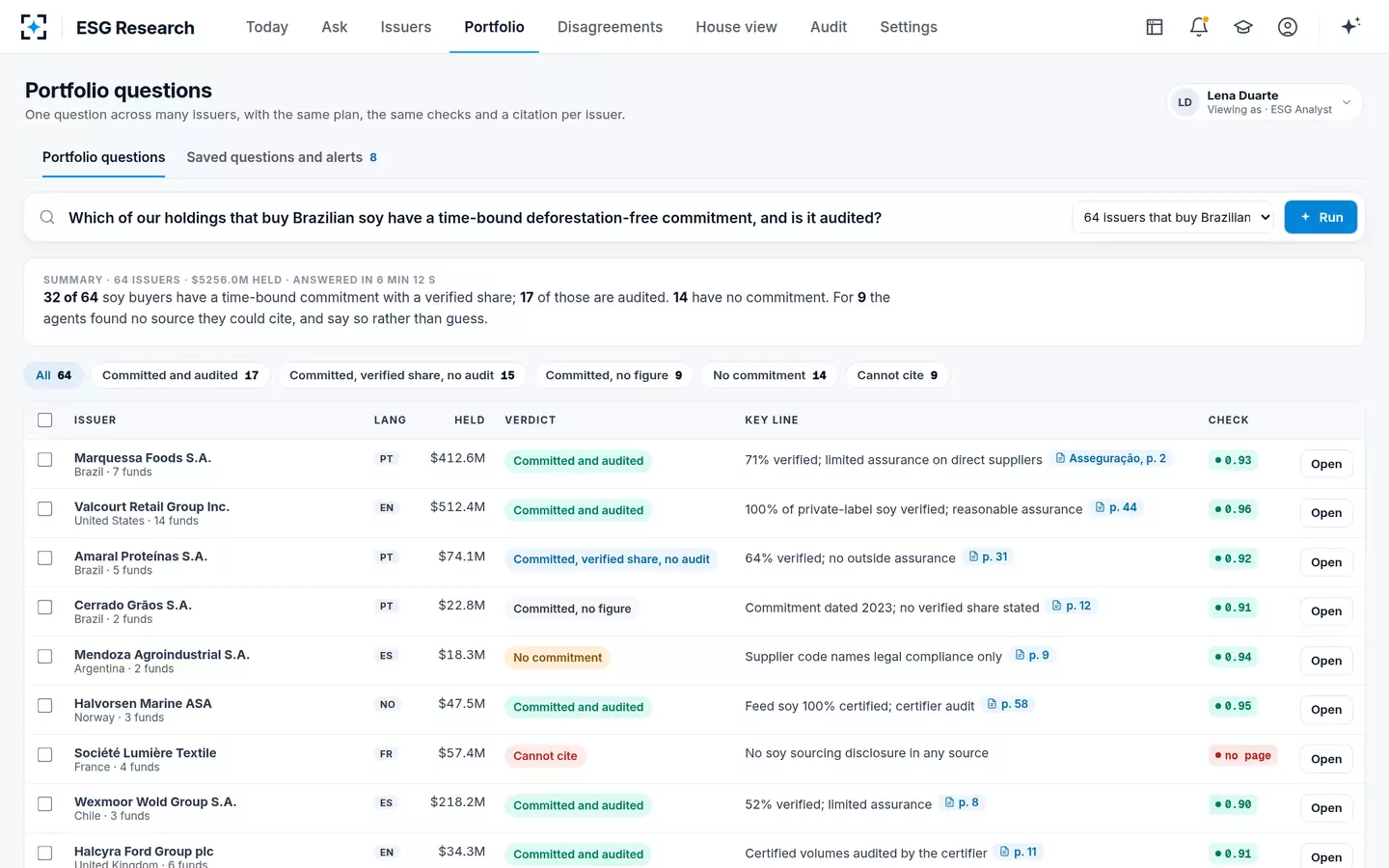Open the Asseguração, p. 2 citation
The image size is (1389, 868).
coord(1111,459)
